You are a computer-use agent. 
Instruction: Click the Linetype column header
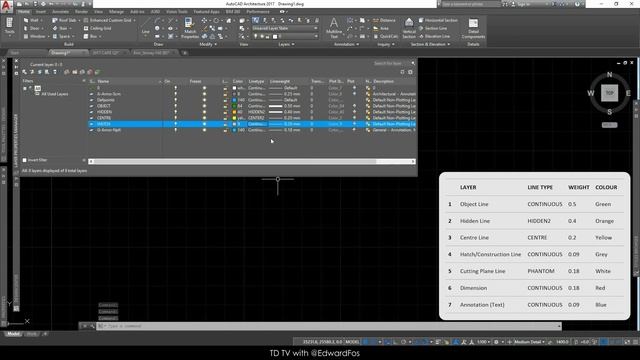point(257,81)
